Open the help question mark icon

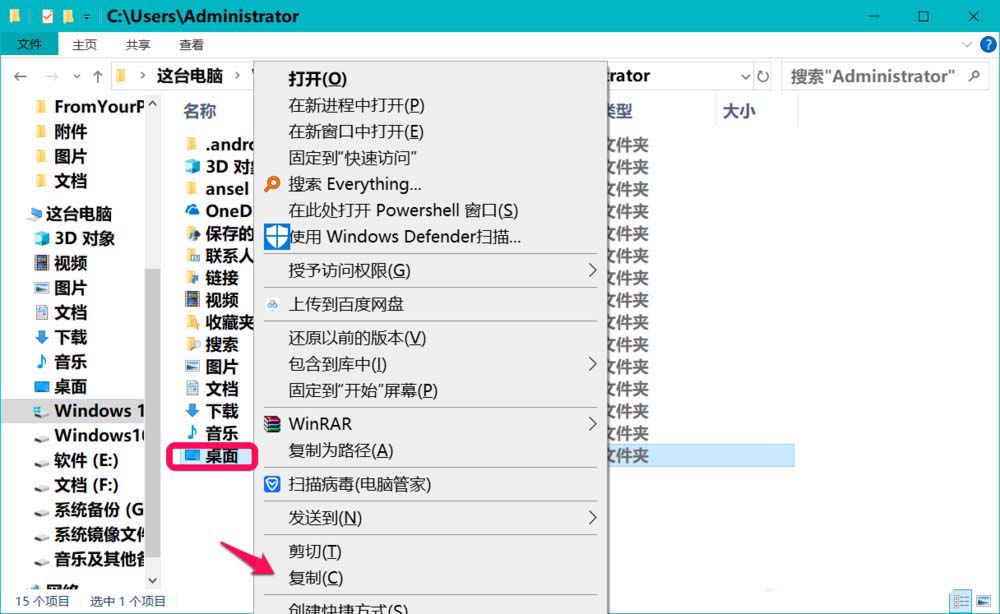(x=984, y=45)
